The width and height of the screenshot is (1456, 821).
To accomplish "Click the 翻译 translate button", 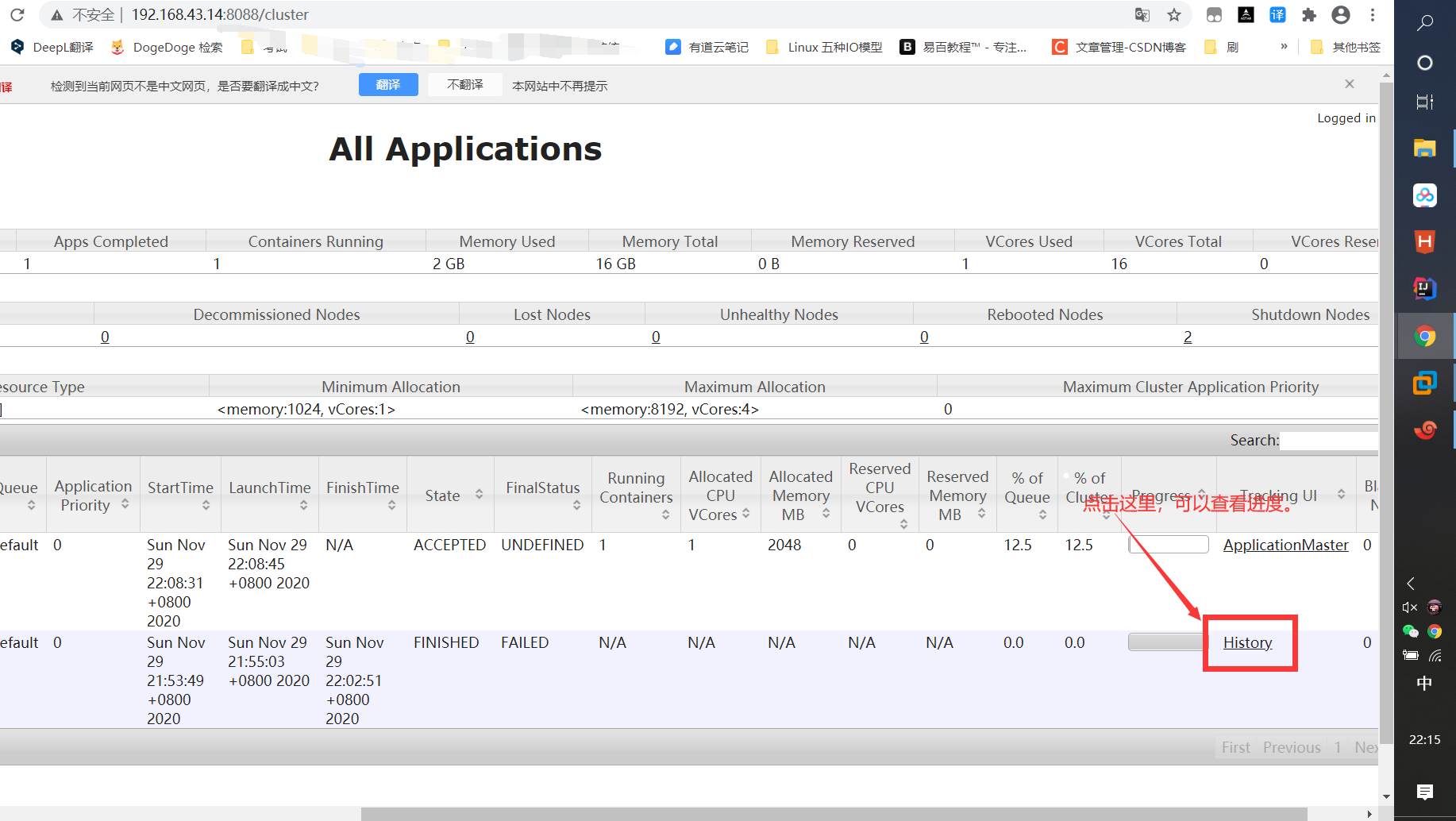I will [388, 85].
